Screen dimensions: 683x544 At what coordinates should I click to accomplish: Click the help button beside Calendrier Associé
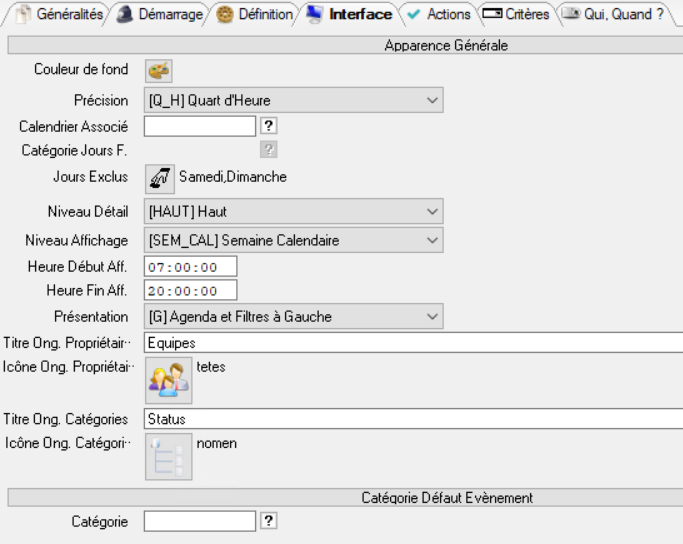point(268,126)
